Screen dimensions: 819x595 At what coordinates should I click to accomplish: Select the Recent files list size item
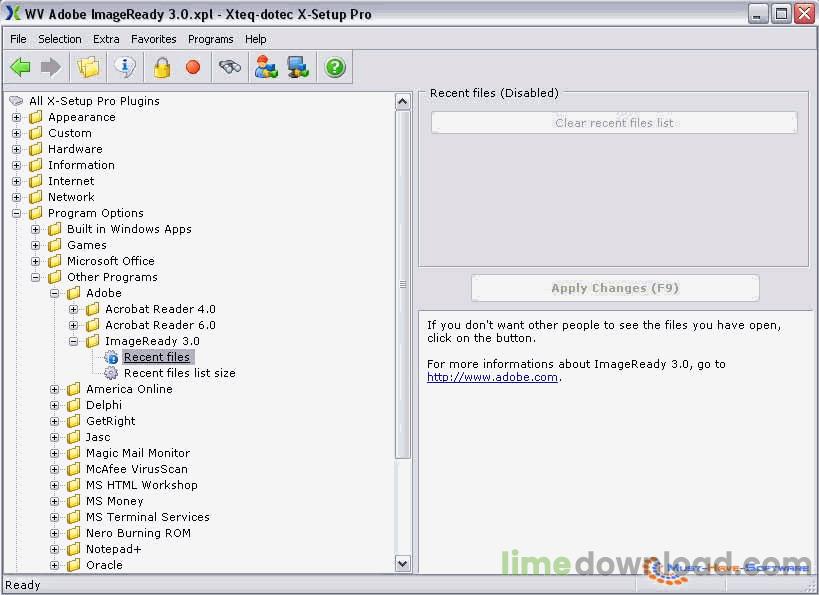tap(179, 373)
